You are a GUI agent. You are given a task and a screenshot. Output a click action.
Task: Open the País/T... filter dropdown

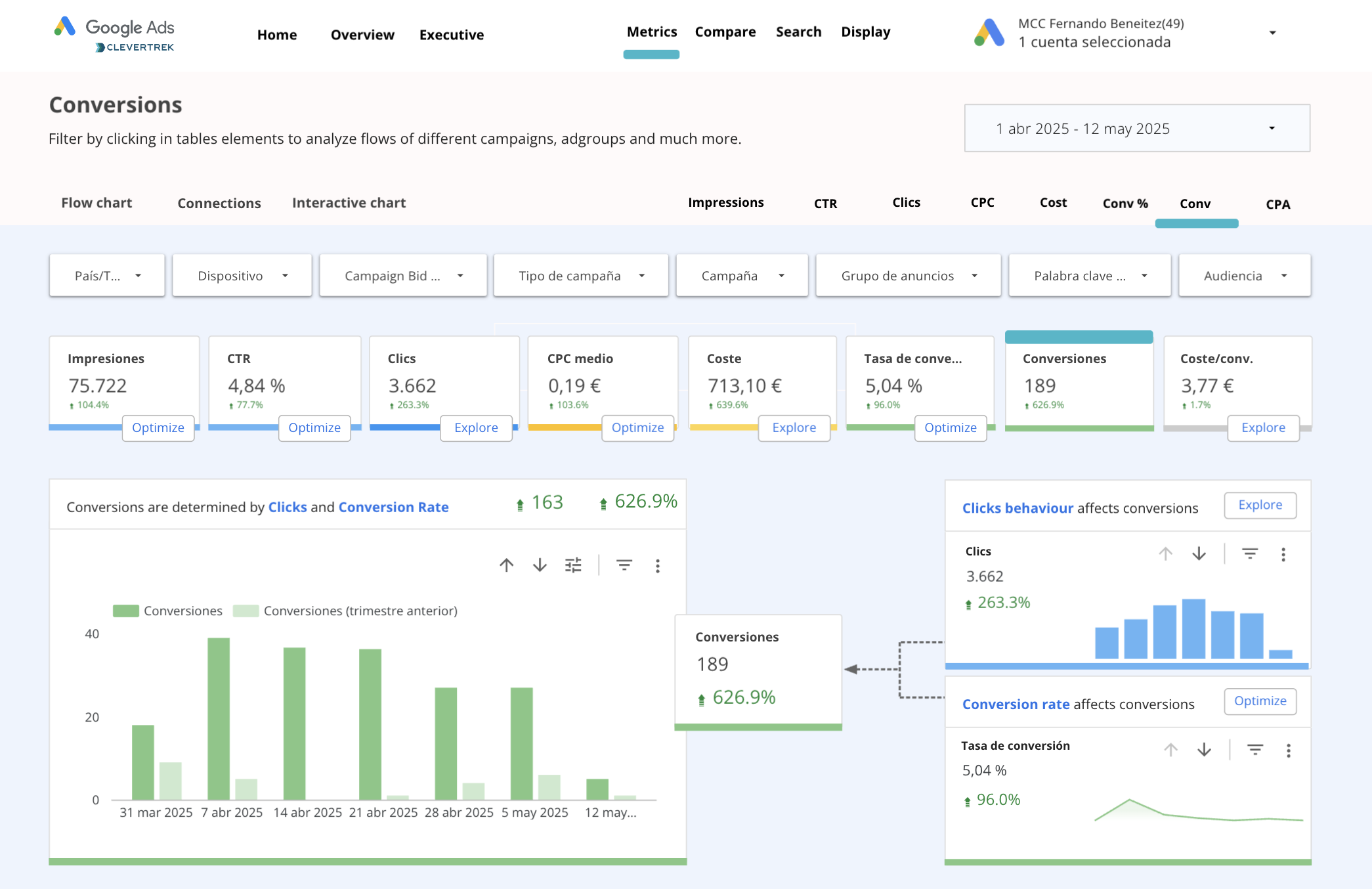tap(107, 276)
